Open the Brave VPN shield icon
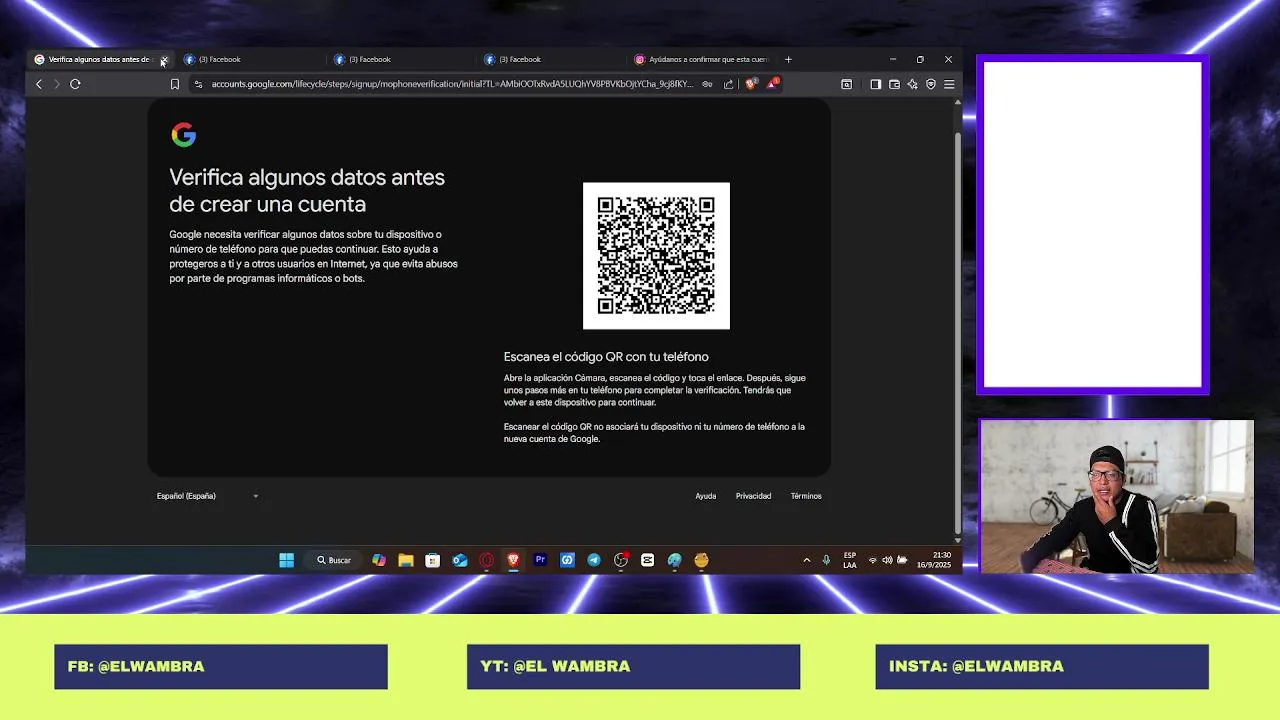This screenshot has height=720, width=1280. [931, 84]
